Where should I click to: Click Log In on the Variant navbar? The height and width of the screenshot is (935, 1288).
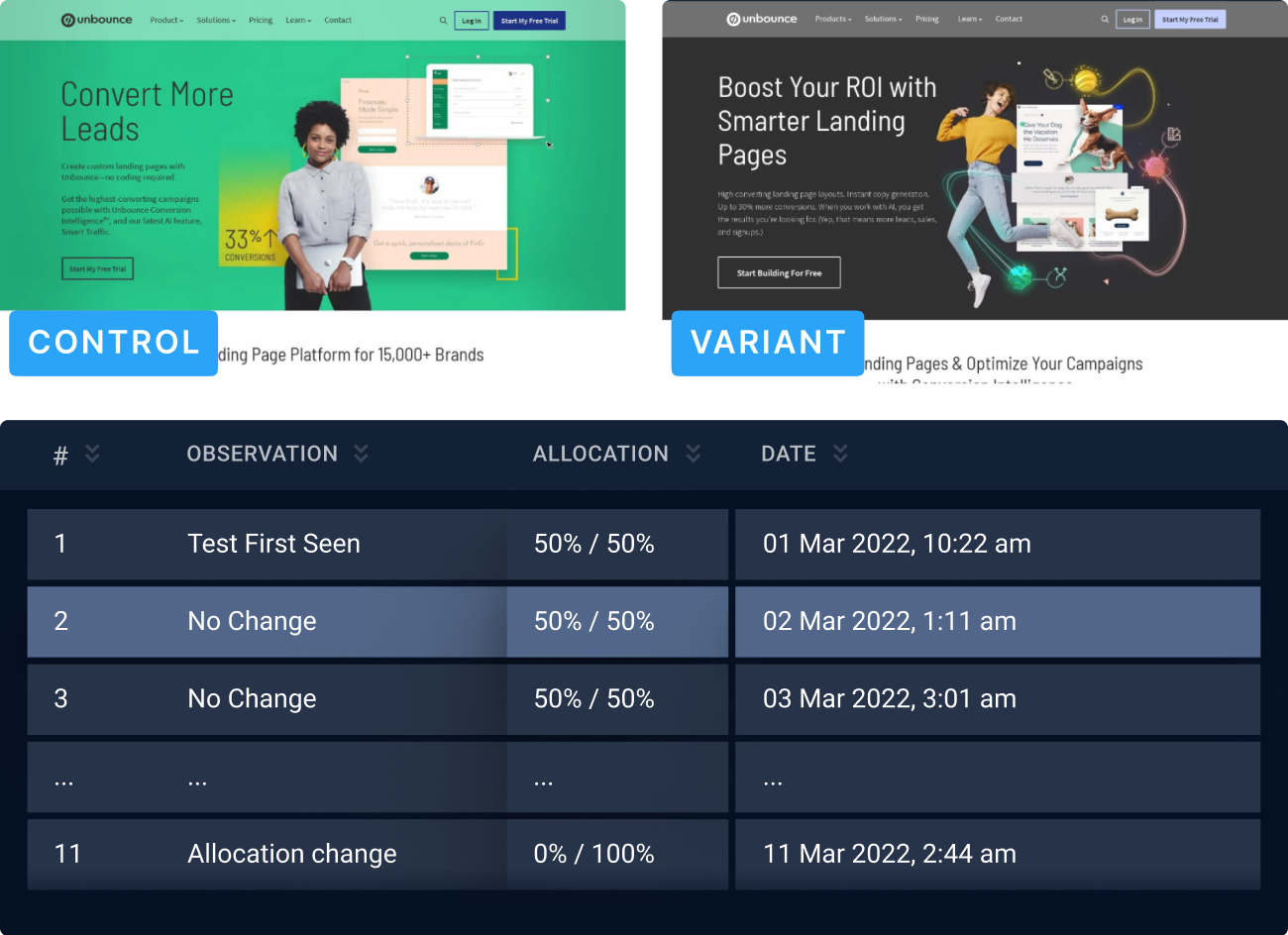click(1132, 19)
